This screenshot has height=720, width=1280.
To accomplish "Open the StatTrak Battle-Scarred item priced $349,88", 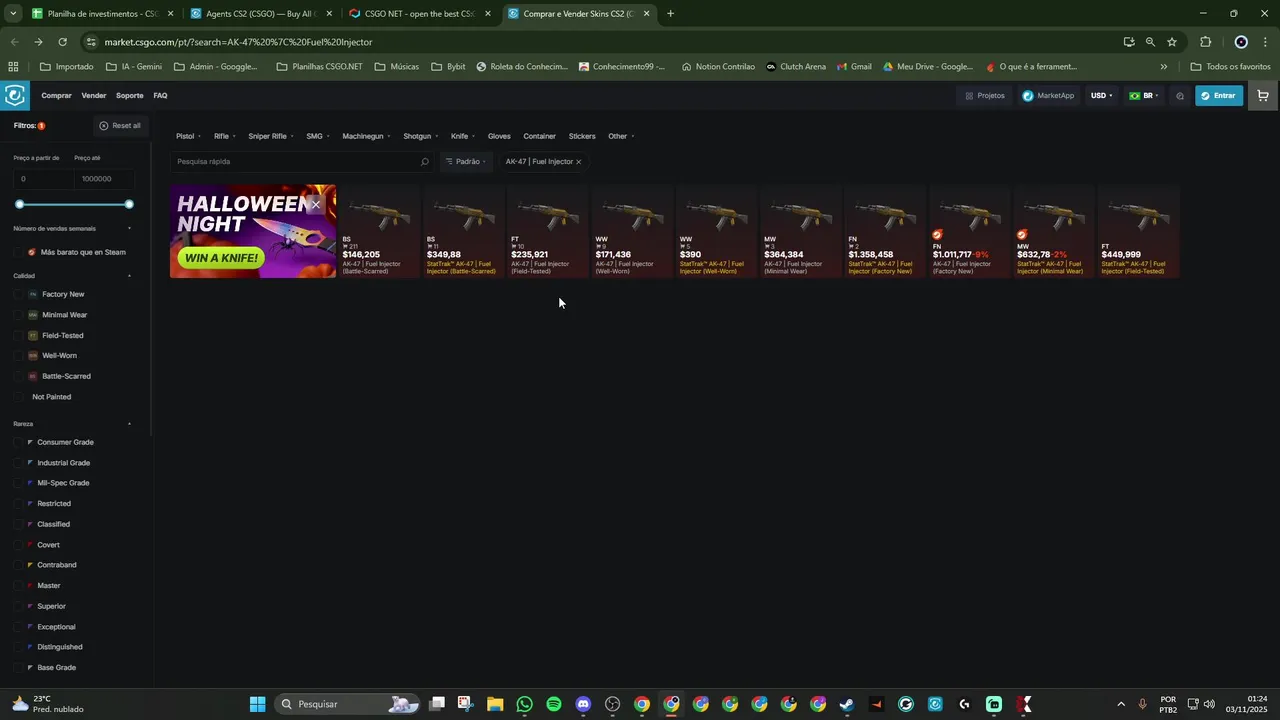I will (x=463, y=231).
